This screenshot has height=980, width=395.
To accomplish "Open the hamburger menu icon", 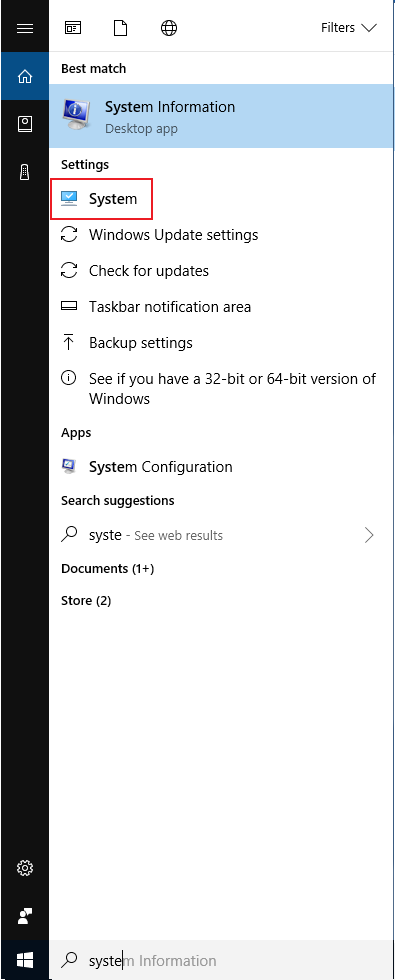I will pyautogui.click(x=24, y=28).
